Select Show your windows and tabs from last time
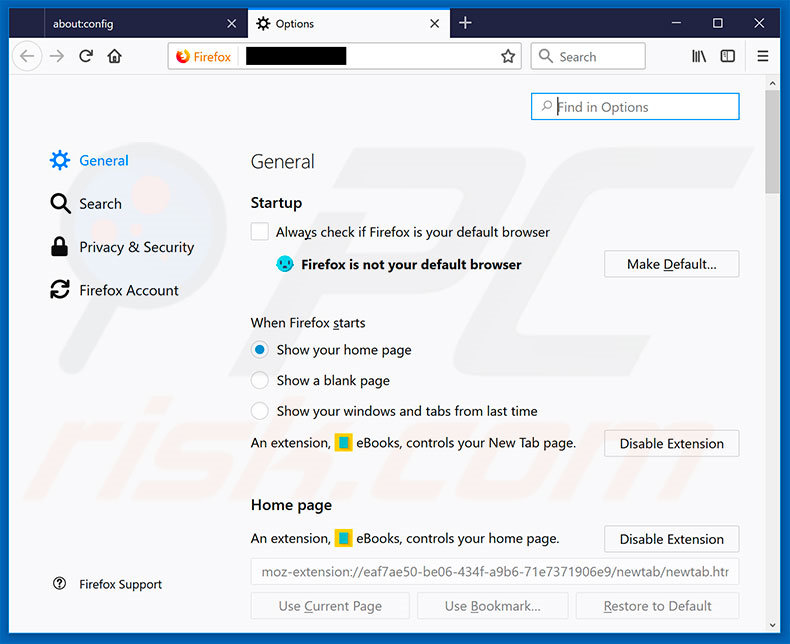The image size is (790, 644). point(260,411)
